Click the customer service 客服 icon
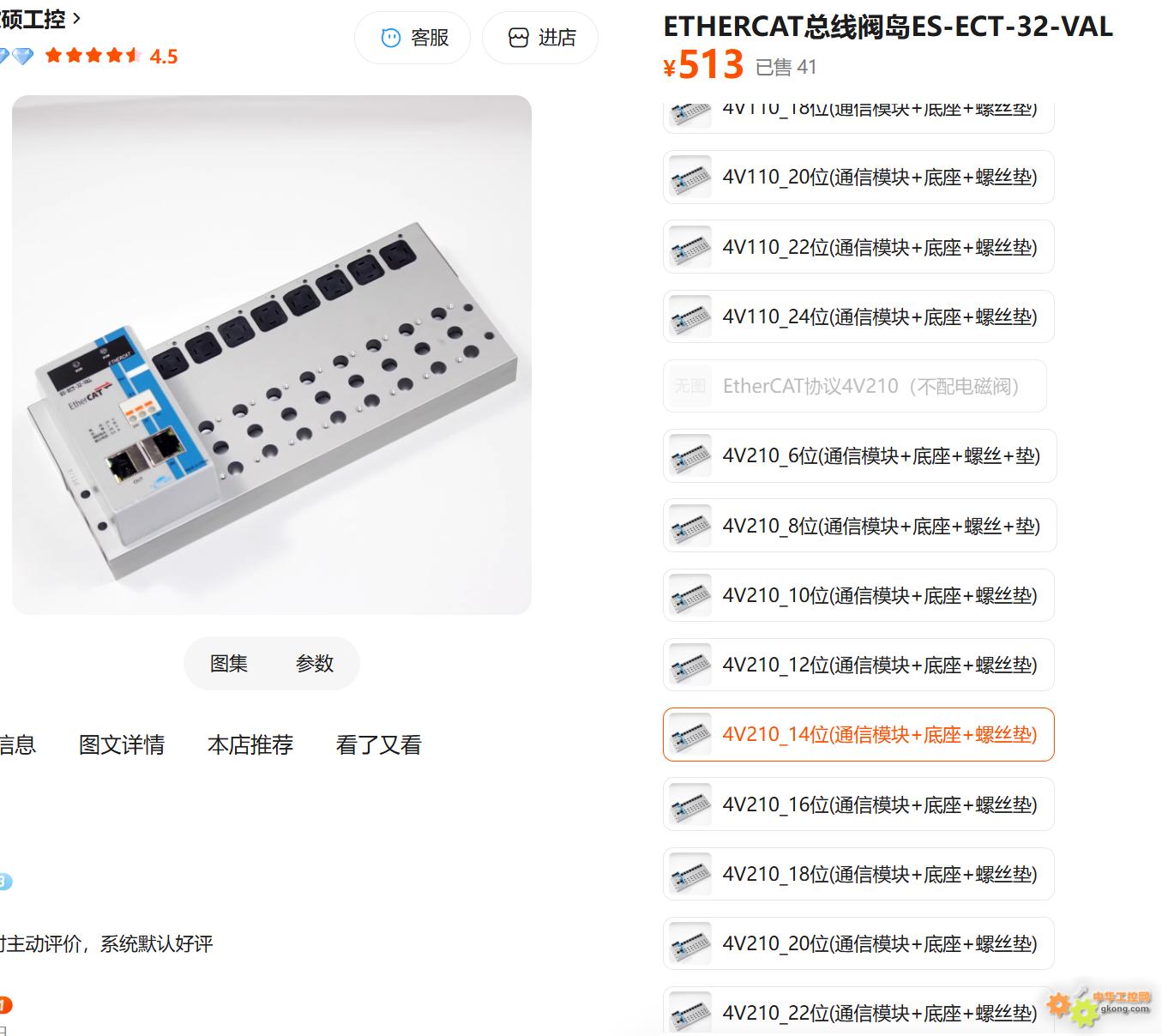 point(391,38)
